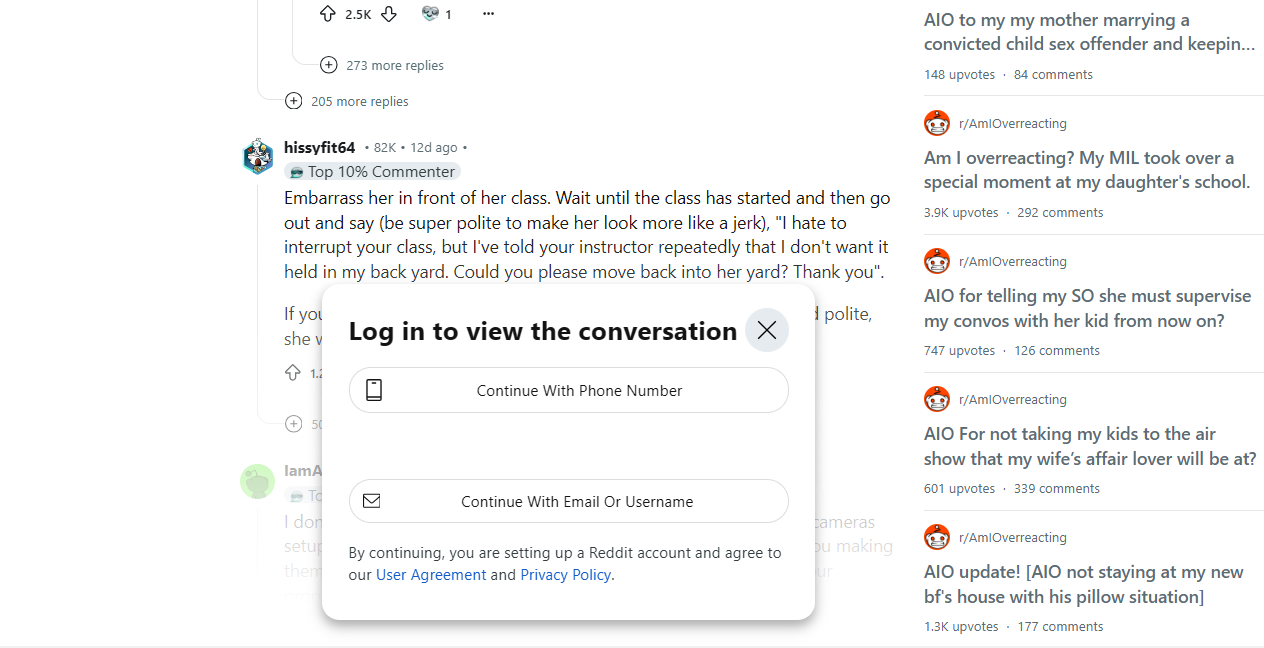This screenshot has height=648, width=1264.
Task: Click hissyfit64's avatar
Action: (257, 157)
